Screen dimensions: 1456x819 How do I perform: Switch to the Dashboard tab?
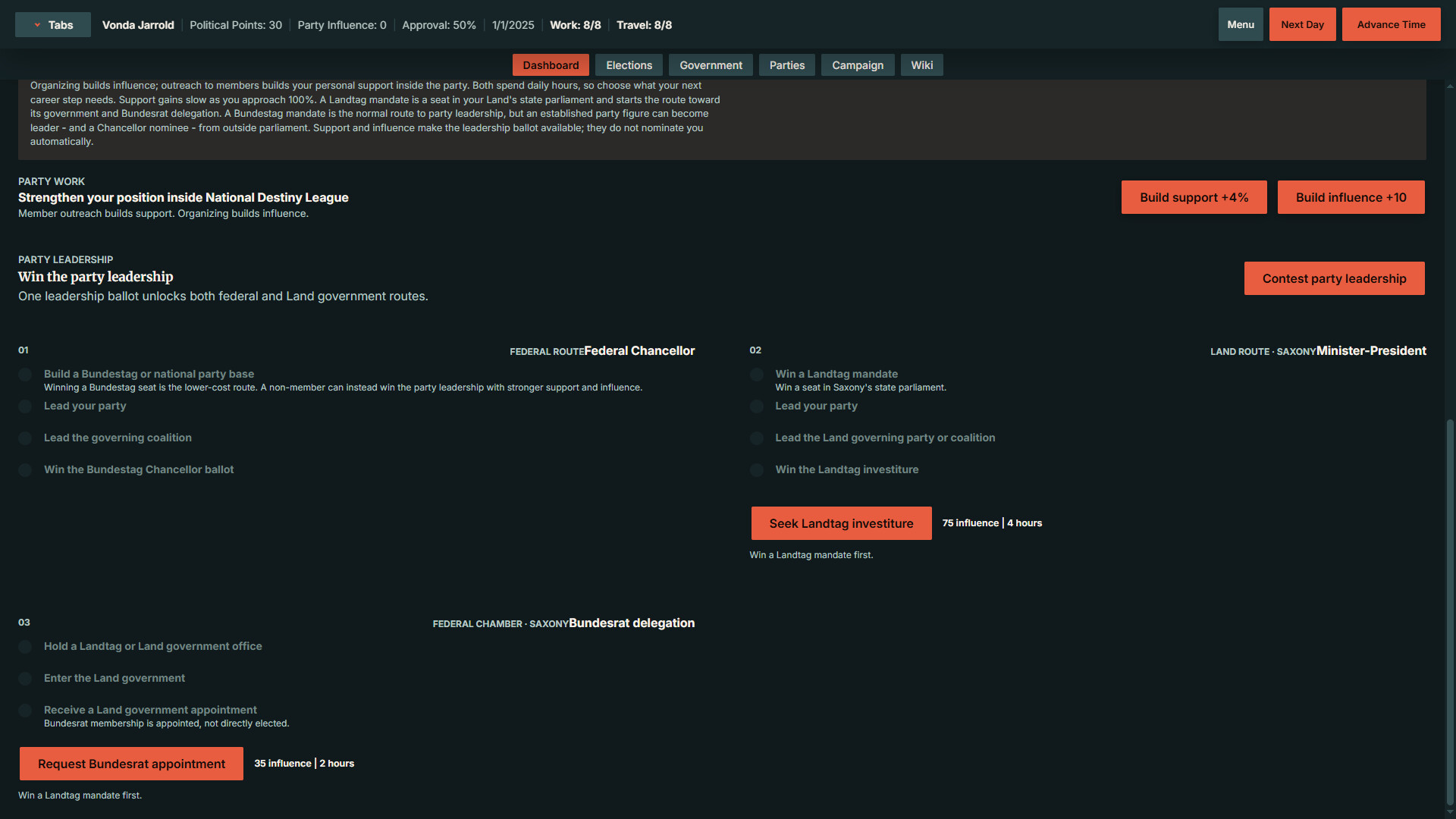551,65
